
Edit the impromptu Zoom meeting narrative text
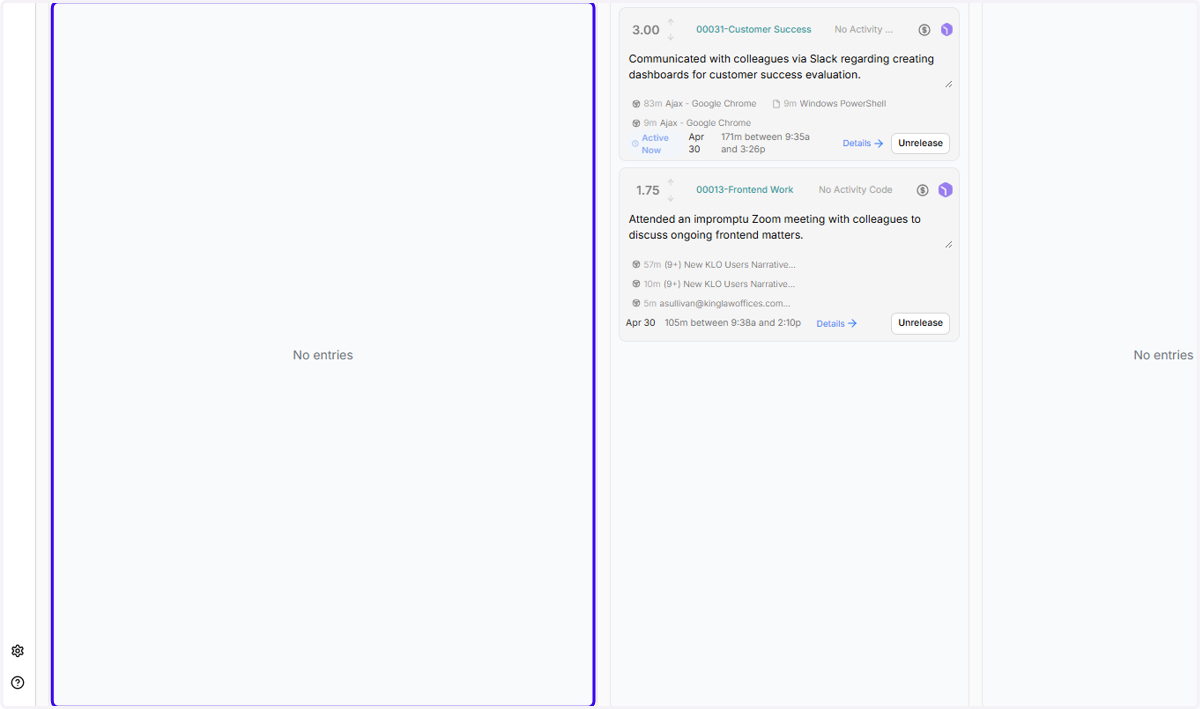coord(789,227)
